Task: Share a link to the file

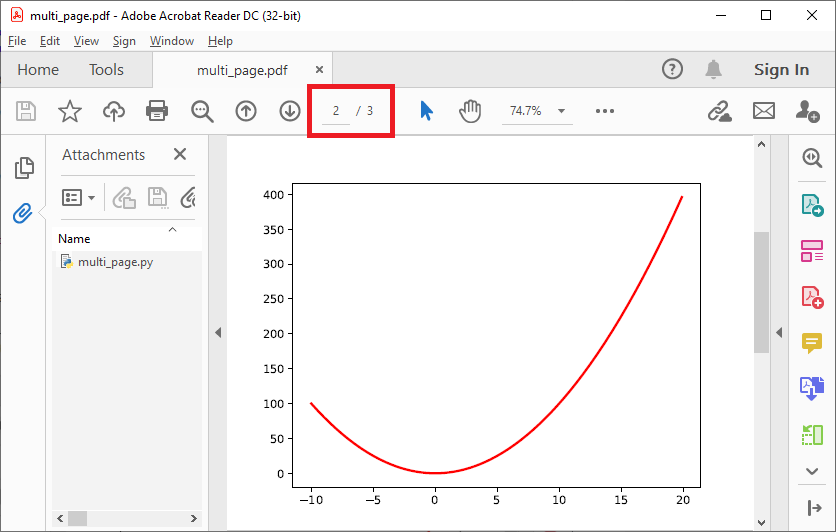Action: (x=719, y=111)
